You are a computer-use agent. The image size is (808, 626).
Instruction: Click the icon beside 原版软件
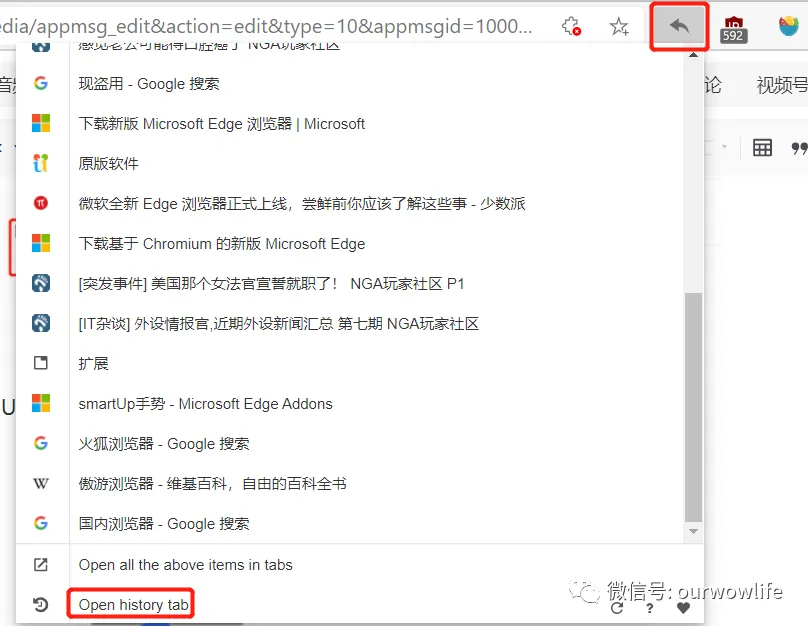point(41,163)
